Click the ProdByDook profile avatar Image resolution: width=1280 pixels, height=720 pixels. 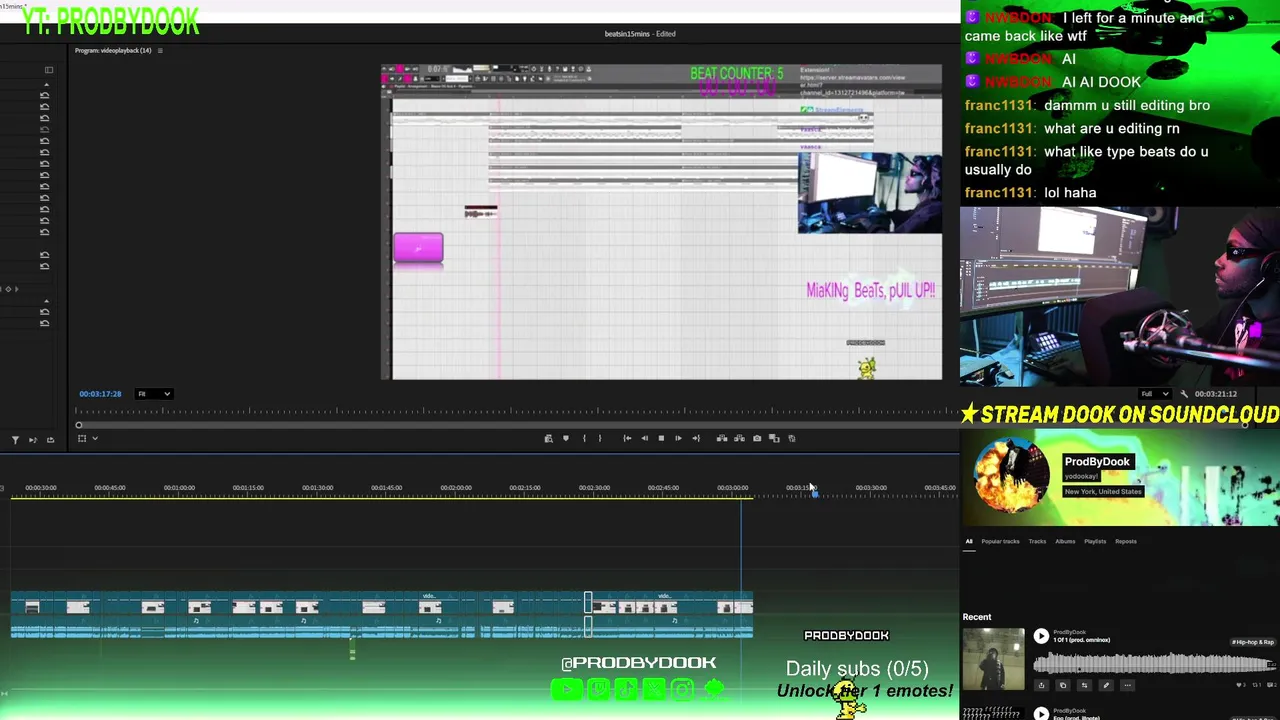click(1011, 476)
